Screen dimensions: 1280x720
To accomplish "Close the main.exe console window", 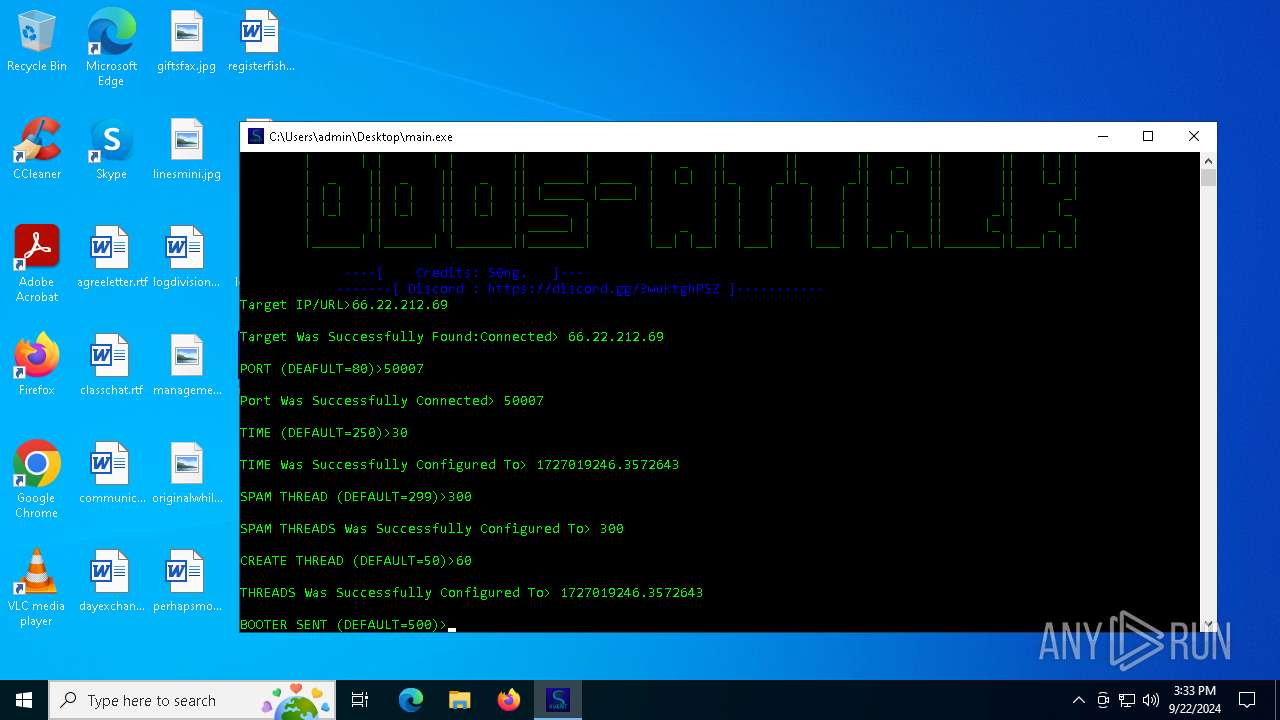I will click(x=1194, y=136).
